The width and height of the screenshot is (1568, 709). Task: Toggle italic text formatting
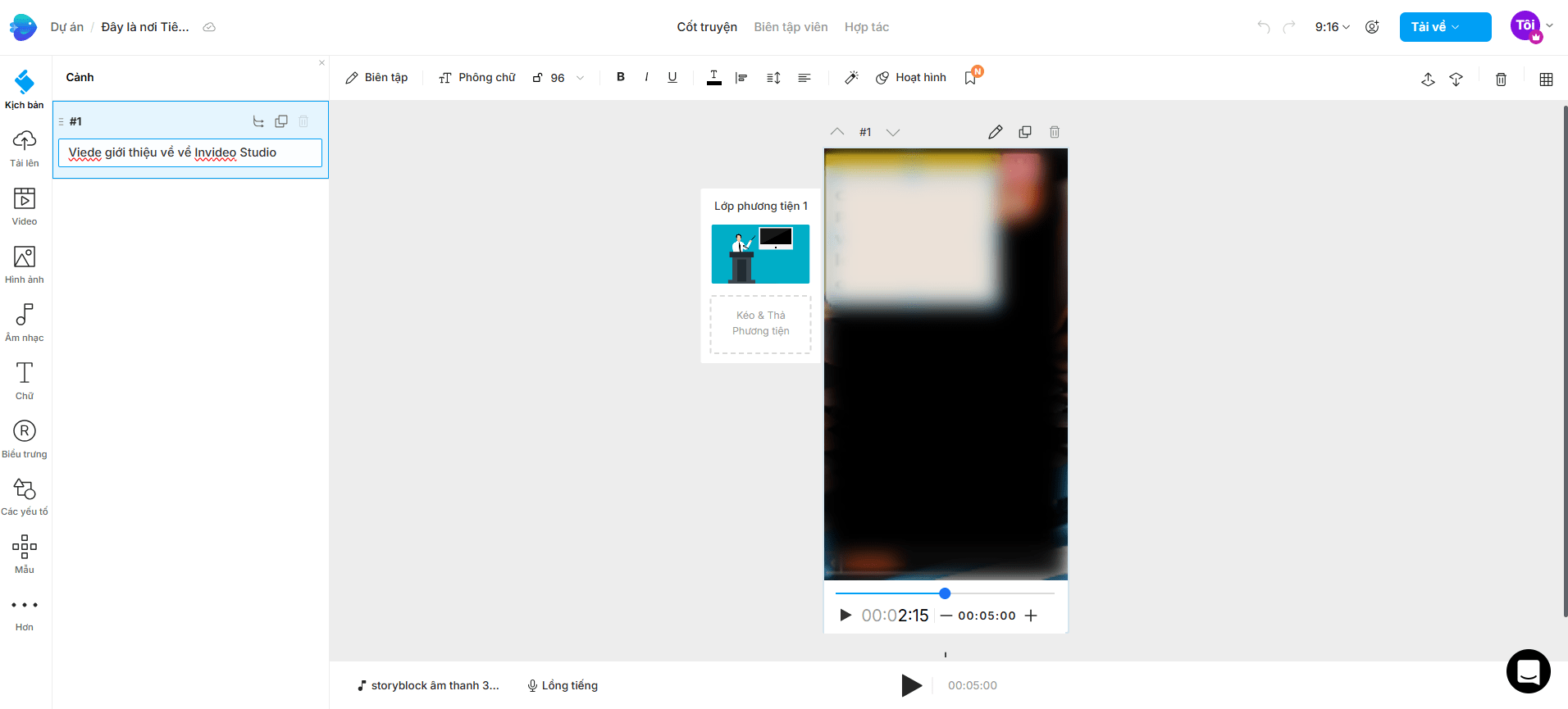(x=646, y=77)
